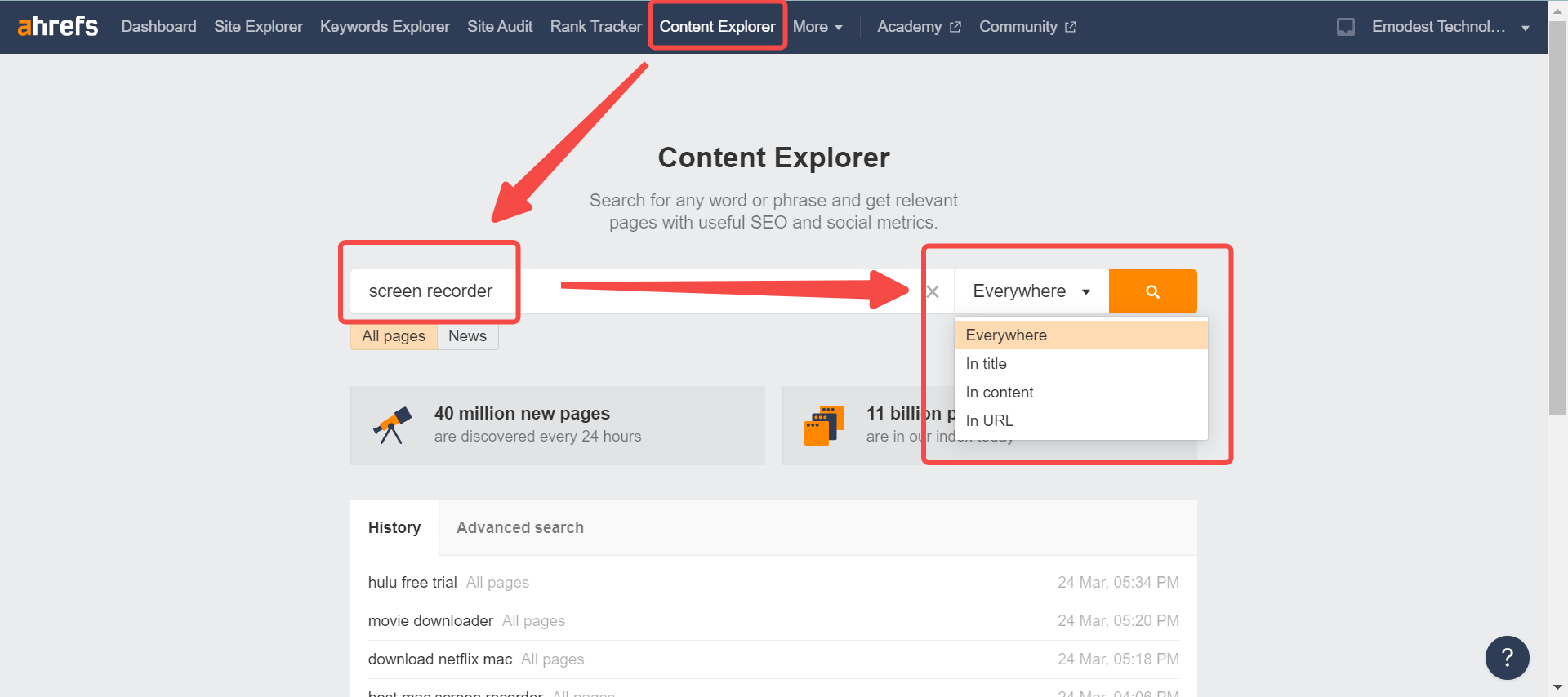
Task: Expand the Everywhere search scope dropdown
Action: pos(1031,291)
